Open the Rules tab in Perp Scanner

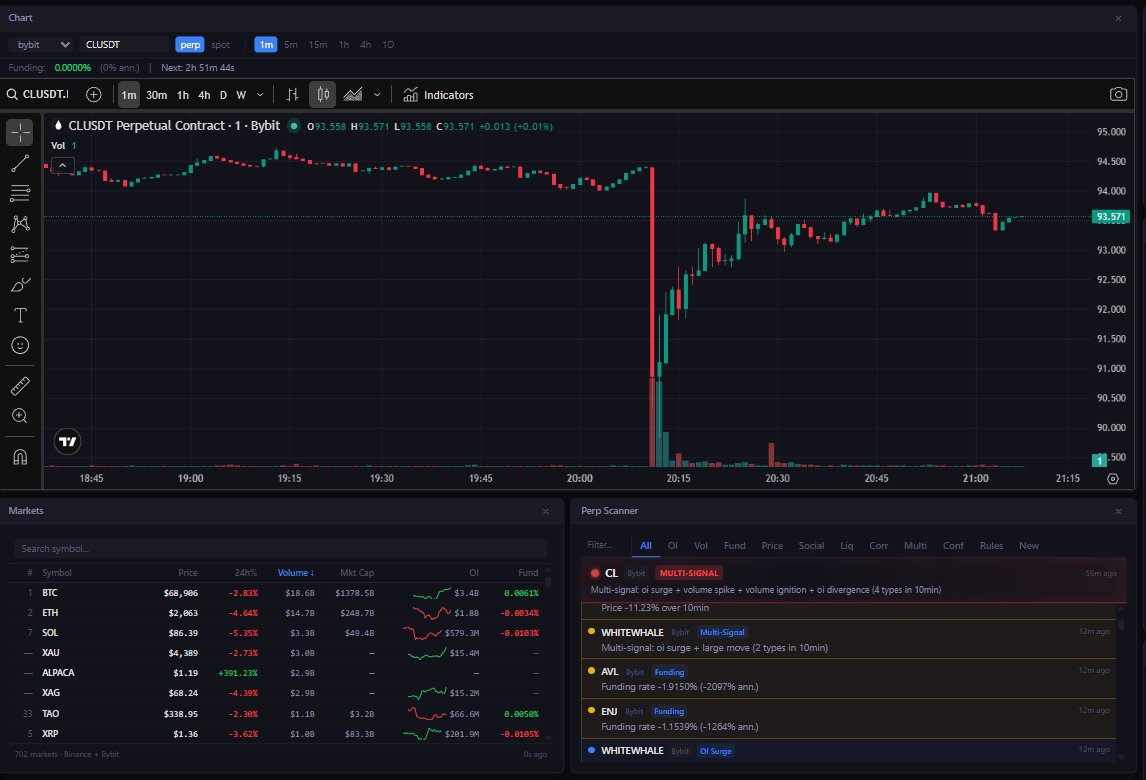tap(991, 545)
